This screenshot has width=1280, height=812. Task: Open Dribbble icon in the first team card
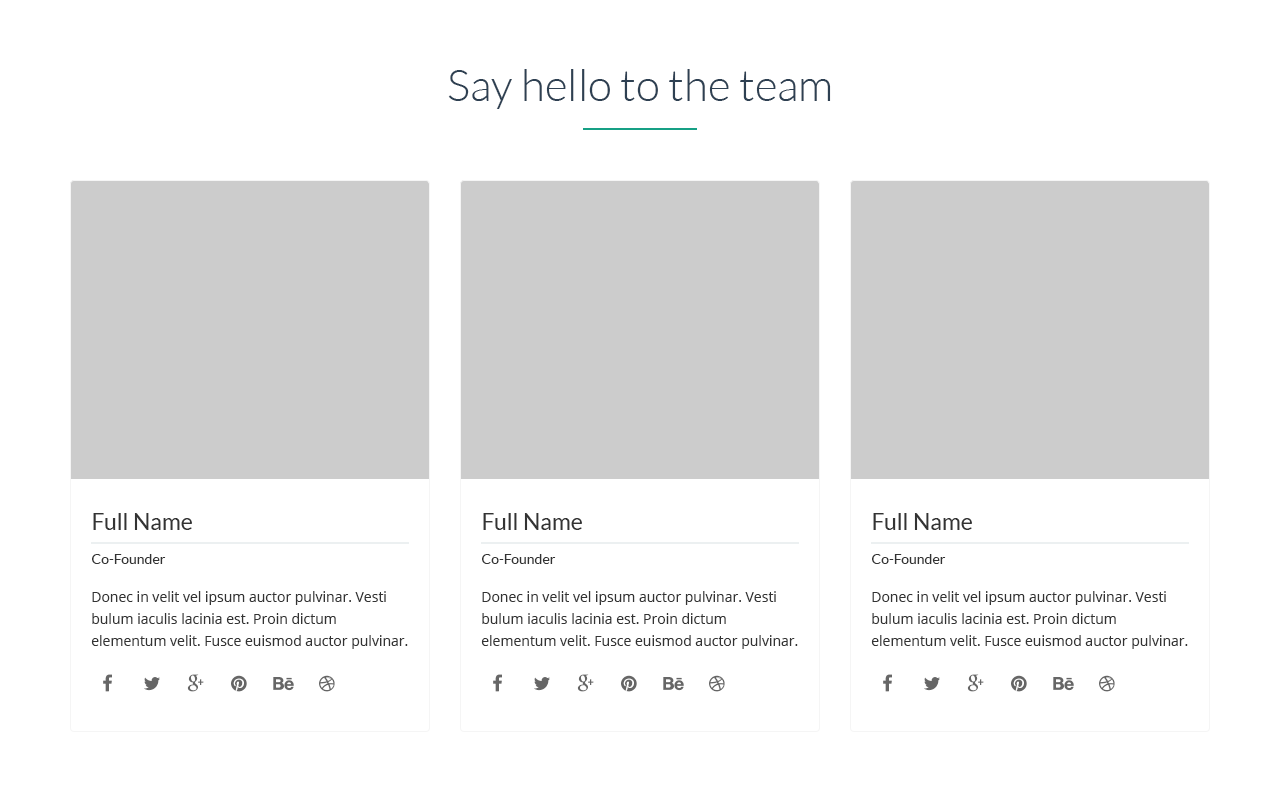(327, 684)
